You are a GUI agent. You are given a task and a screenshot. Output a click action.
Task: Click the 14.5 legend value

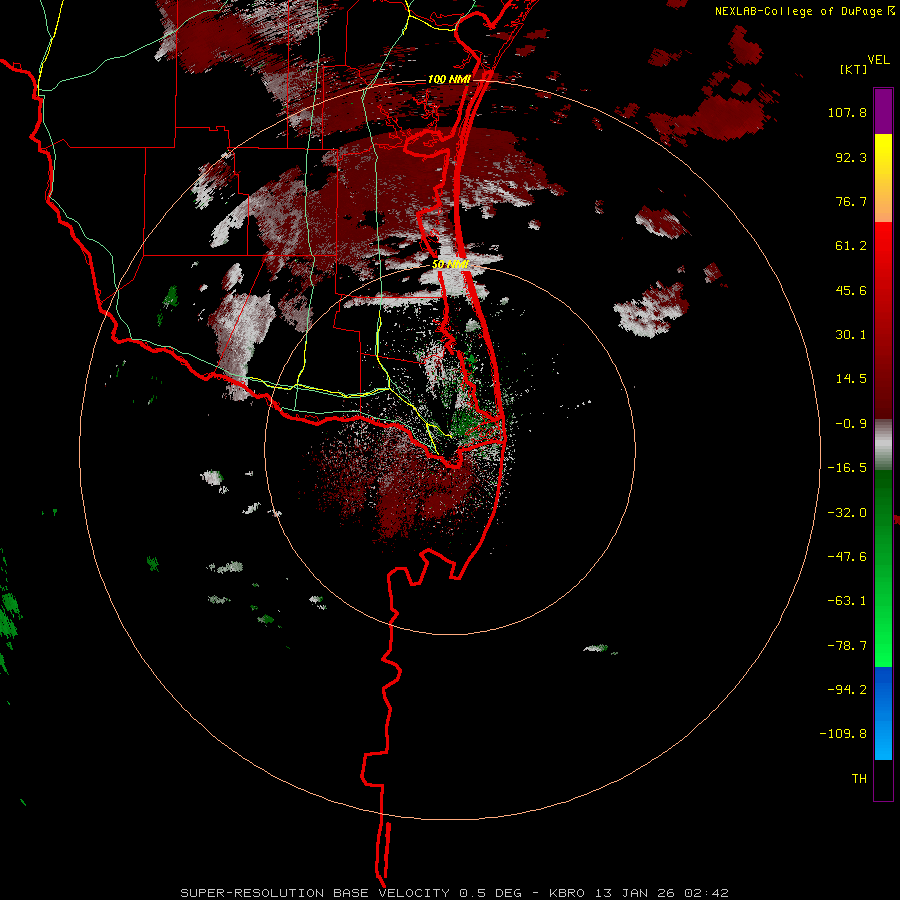(x=851, y=379)
